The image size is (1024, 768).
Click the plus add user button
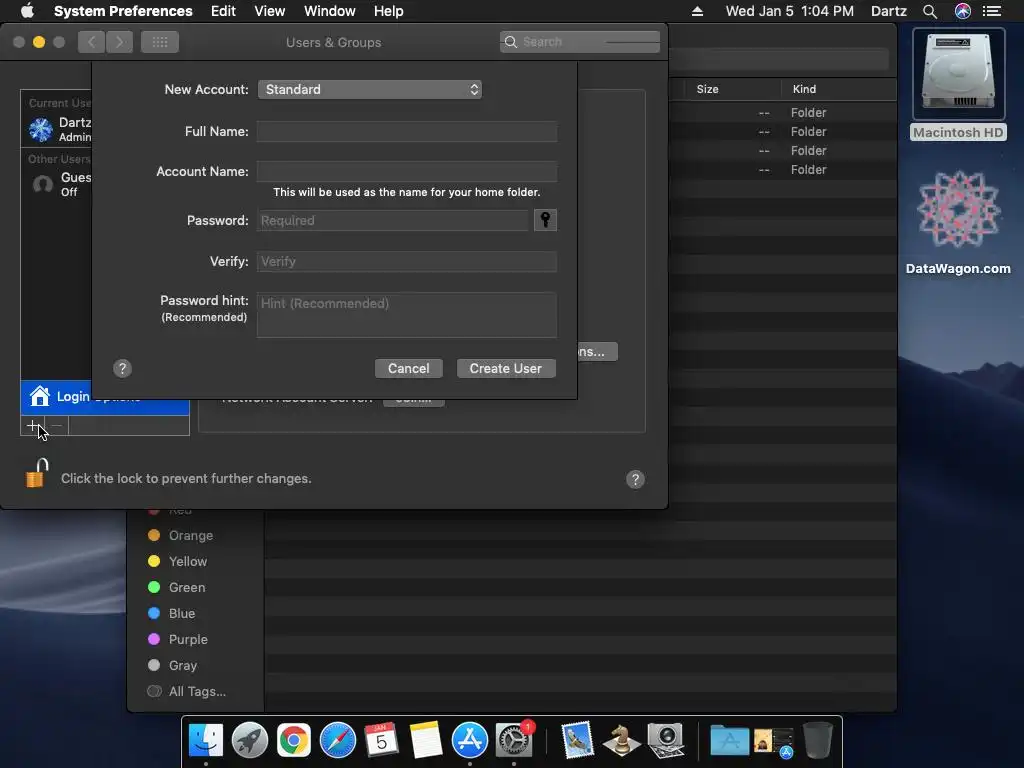pos(33,426)
